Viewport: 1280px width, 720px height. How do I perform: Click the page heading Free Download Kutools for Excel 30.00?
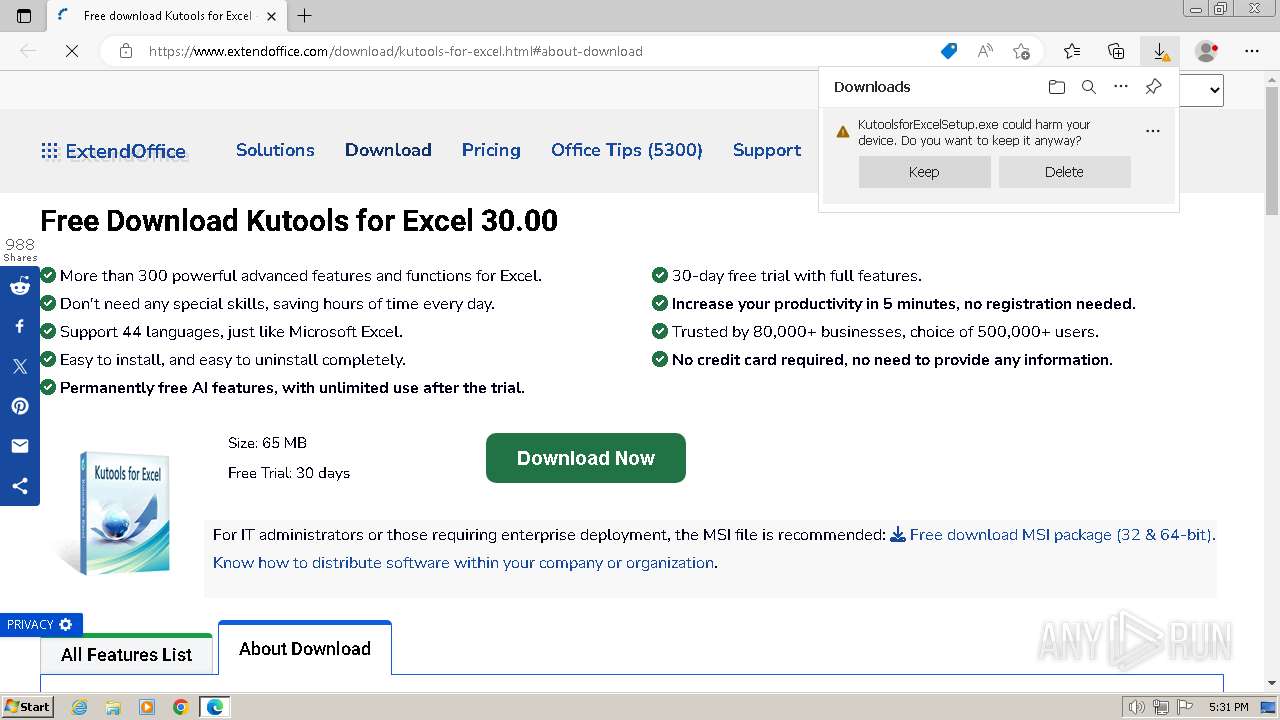point(299,221)
